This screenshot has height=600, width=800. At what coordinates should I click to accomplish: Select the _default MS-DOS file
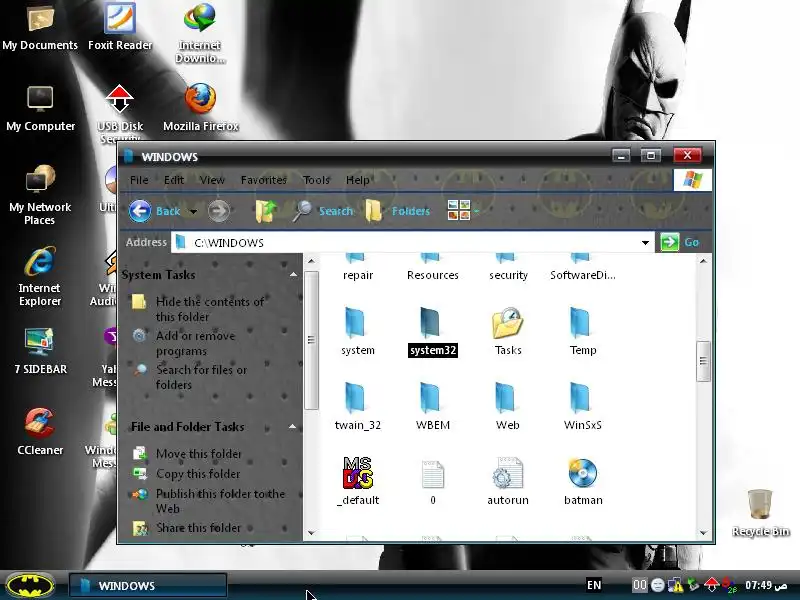[358, 481]
